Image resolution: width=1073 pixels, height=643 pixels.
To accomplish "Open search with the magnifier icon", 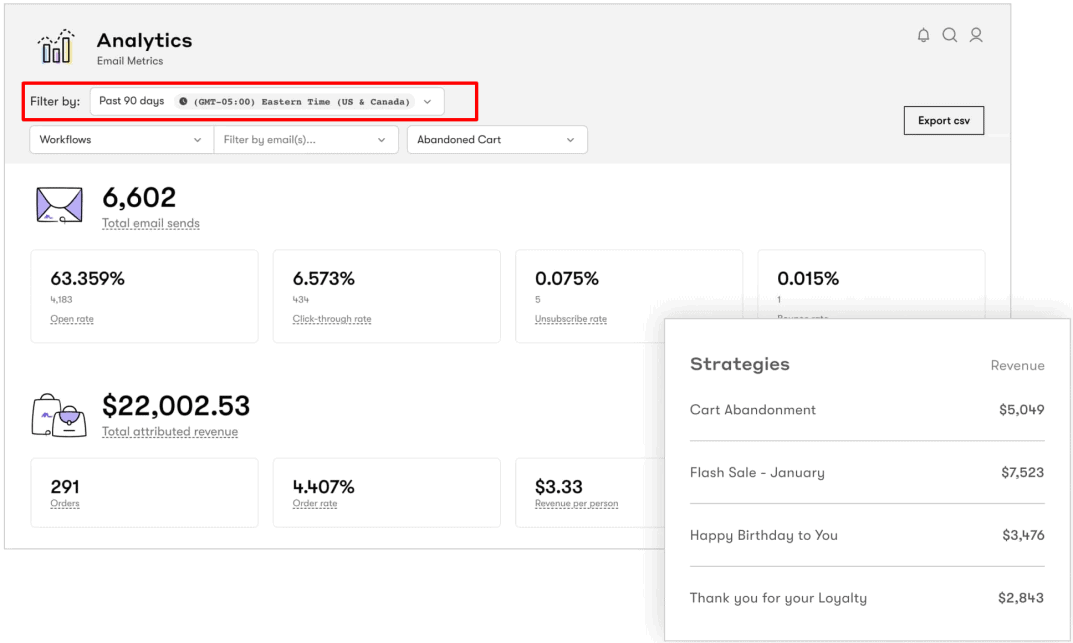I will point(949,35).
